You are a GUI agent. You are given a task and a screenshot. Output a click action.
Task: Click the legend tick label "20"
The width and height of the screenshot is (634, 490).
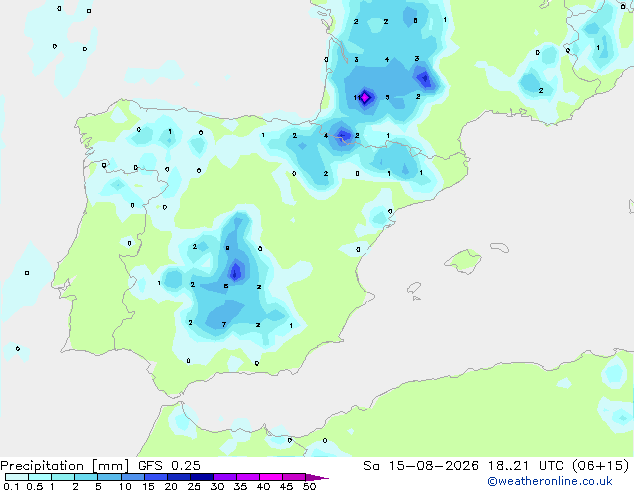click(x=171, y=486)
